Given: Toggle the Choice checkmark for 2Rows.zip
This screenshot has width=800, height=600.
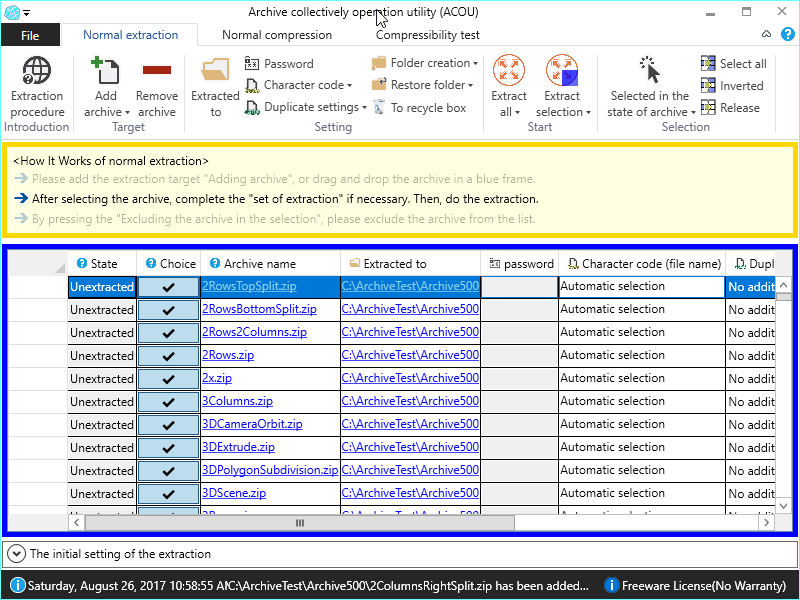Looking at the screenshot, I should (168, 356).
